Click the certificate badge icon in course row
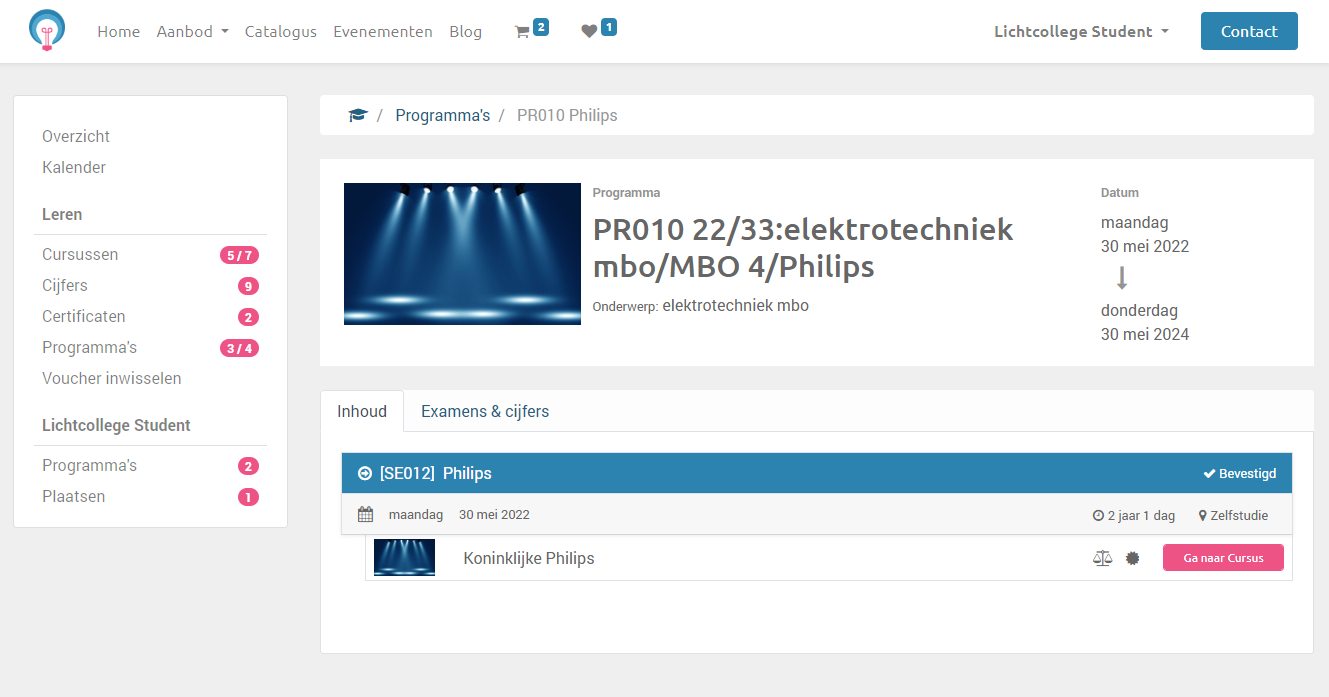This screenshot has width=1329, height=697. (1132, 558)
